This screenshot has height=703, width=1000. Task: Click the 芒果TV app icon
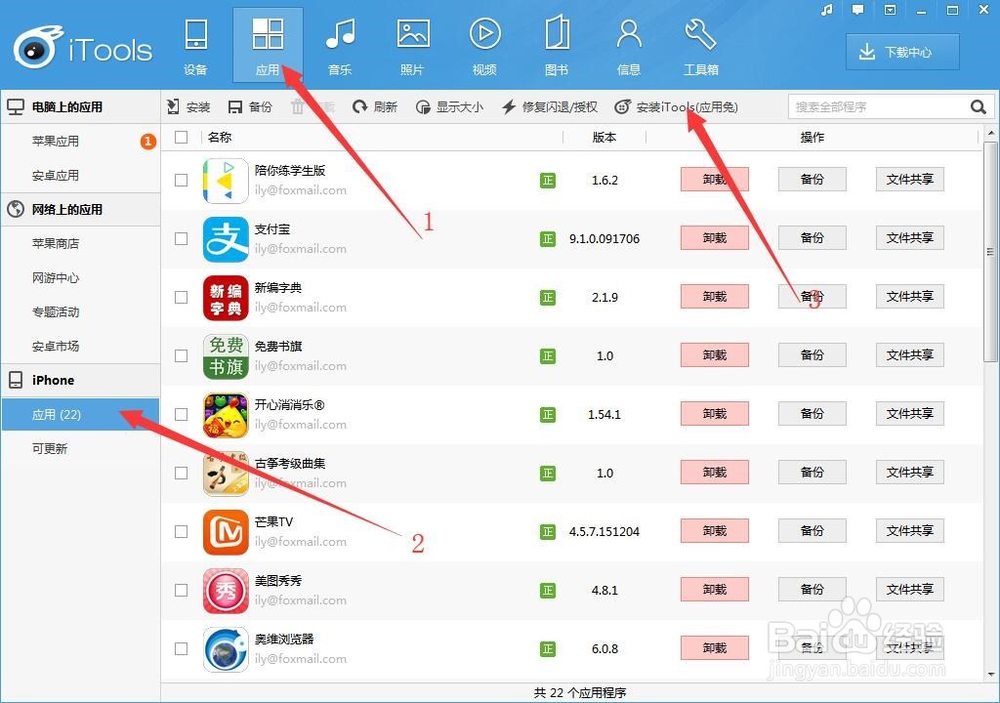coord(226,532)
